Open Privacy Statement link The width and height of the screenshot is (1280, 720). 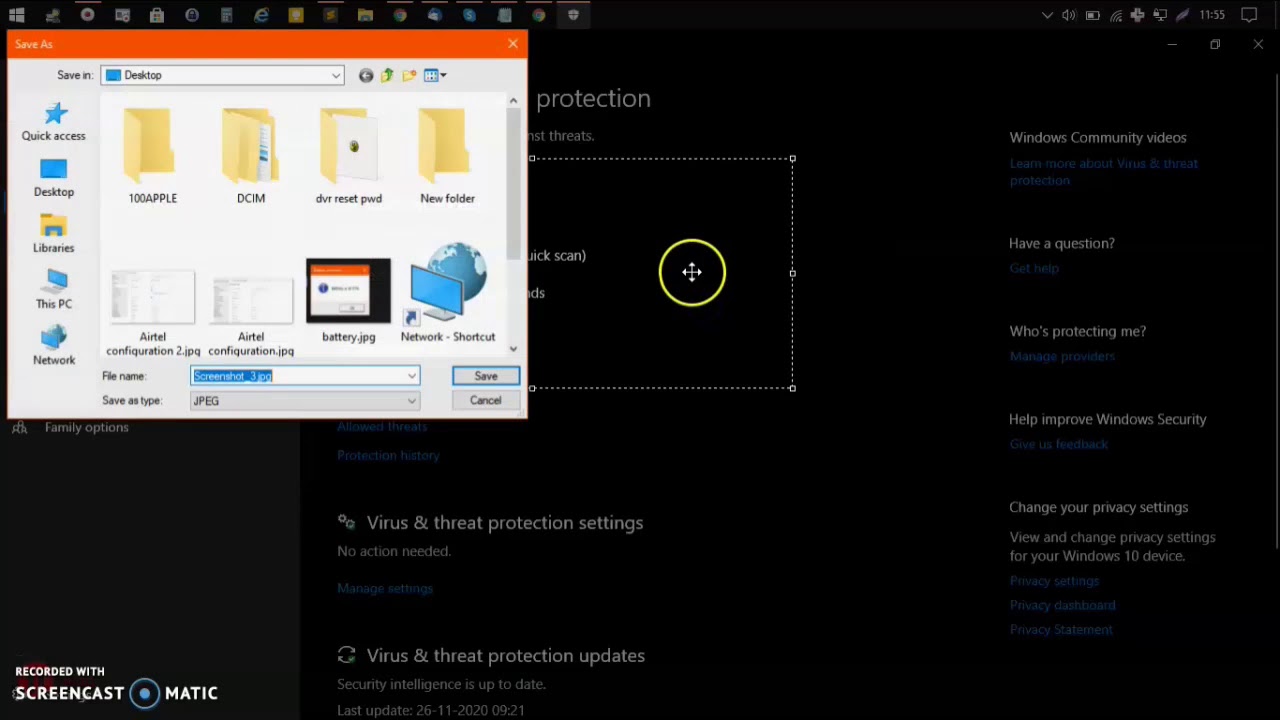point(1061,629)
